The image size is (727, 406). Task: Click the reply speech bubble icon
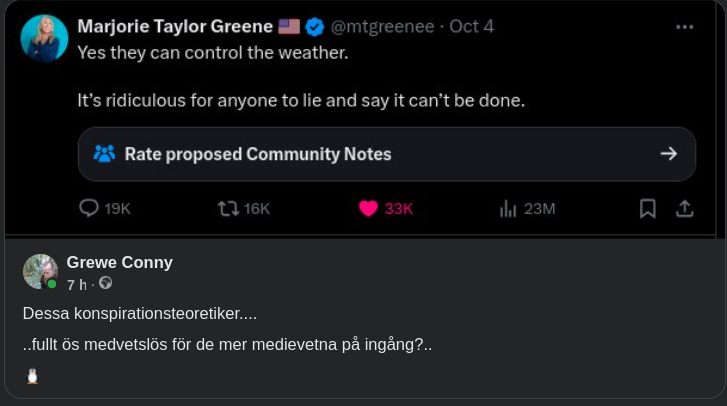click(89, 208)
